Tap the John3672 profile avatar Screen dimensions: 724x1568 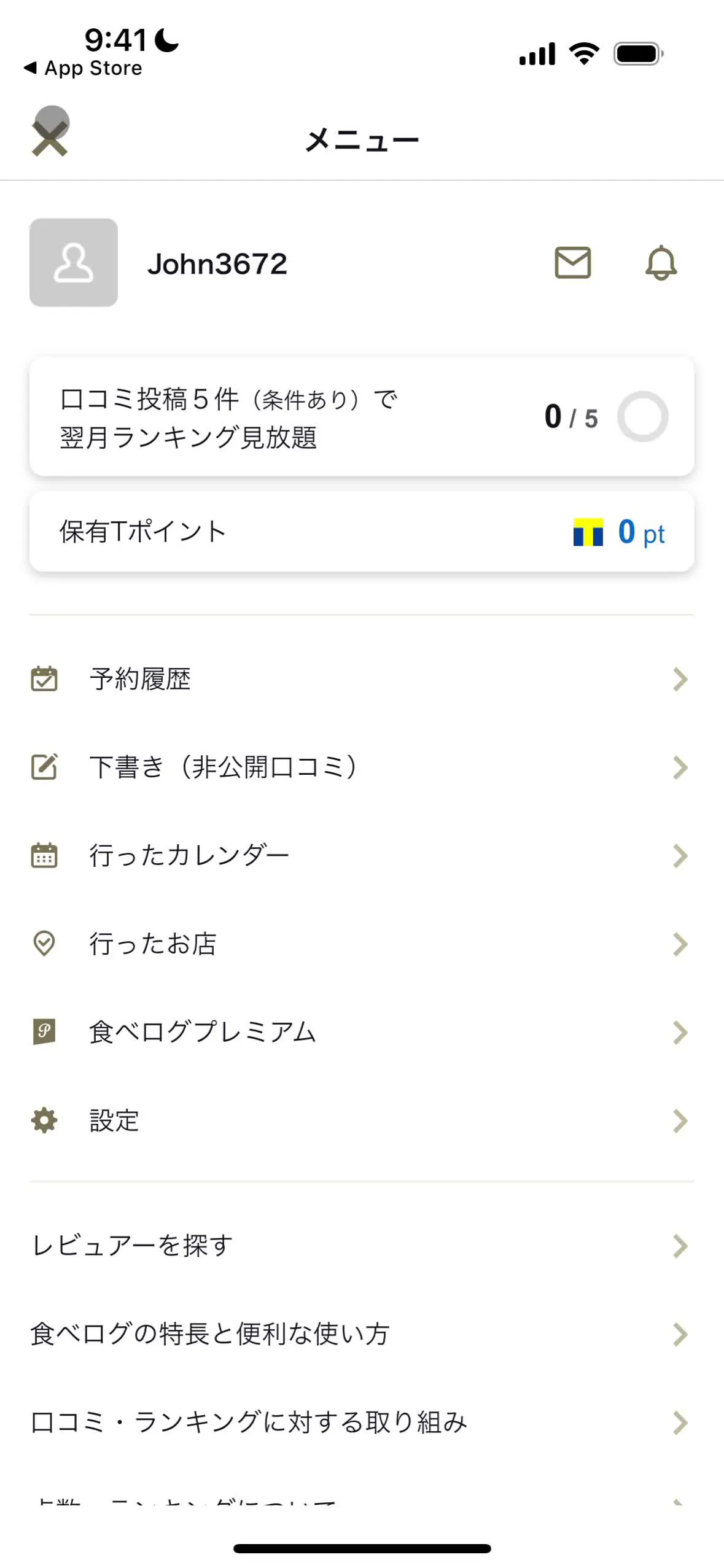click(74, 263)
